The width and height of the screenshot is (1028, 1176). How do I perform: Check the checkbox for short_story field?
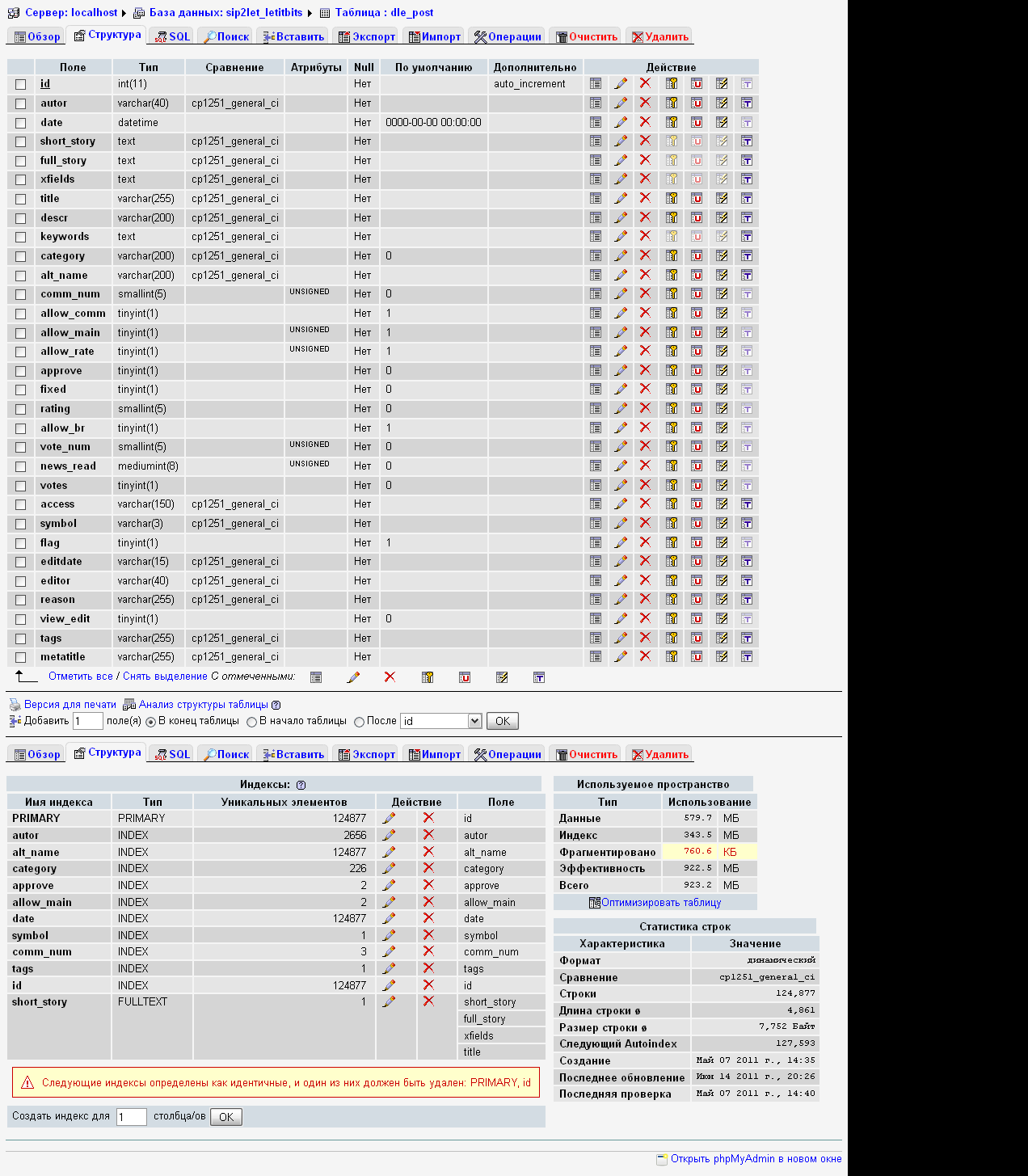click(21, 142)
